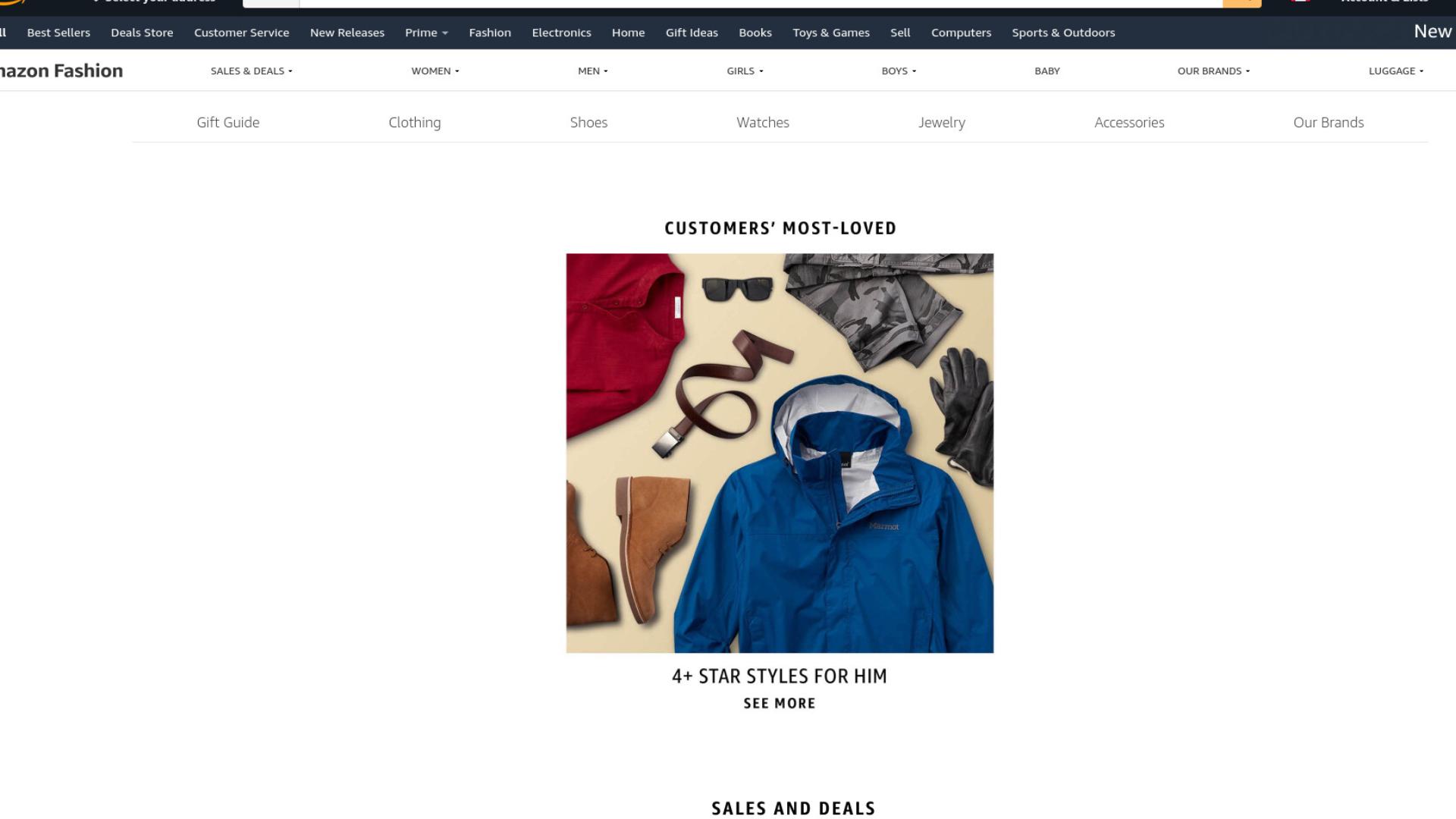Open the Boys dropdown menu
The image size is (1456, 819).
click(x=899, y=71)
